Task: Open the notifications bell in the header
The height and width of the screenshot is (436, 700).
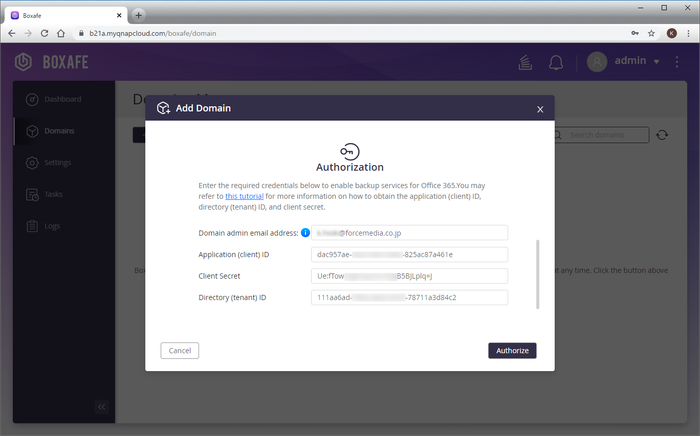Action: (556, 62)
